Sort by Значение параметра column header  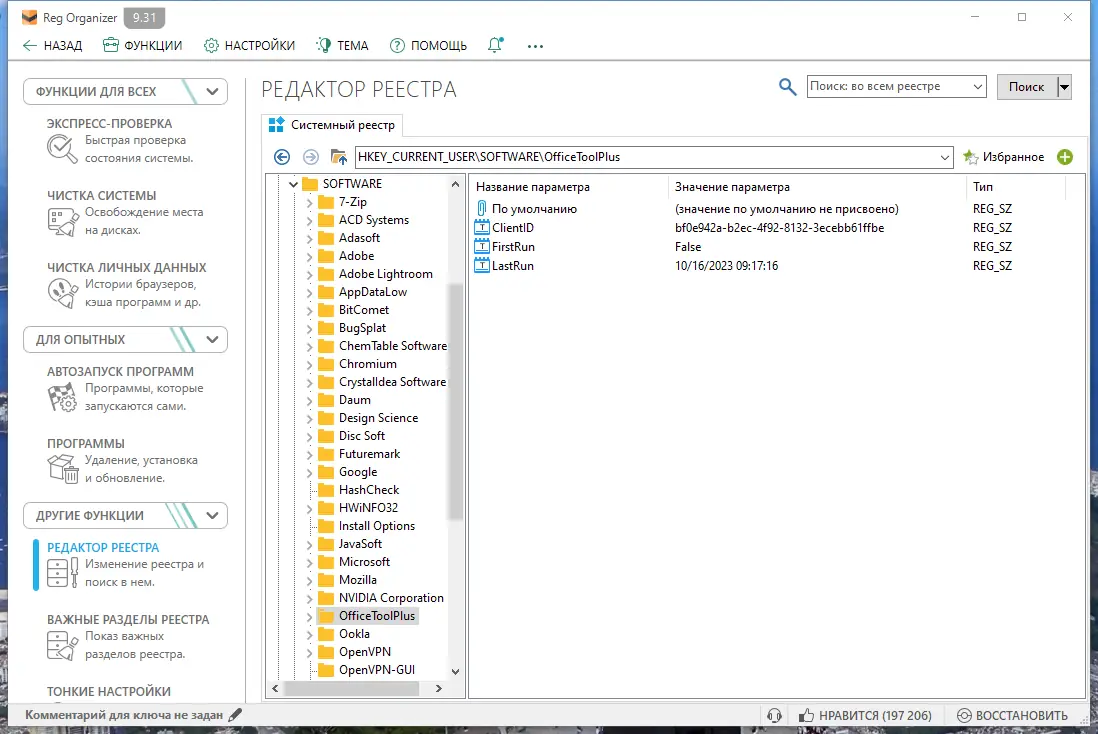[732, 187]
